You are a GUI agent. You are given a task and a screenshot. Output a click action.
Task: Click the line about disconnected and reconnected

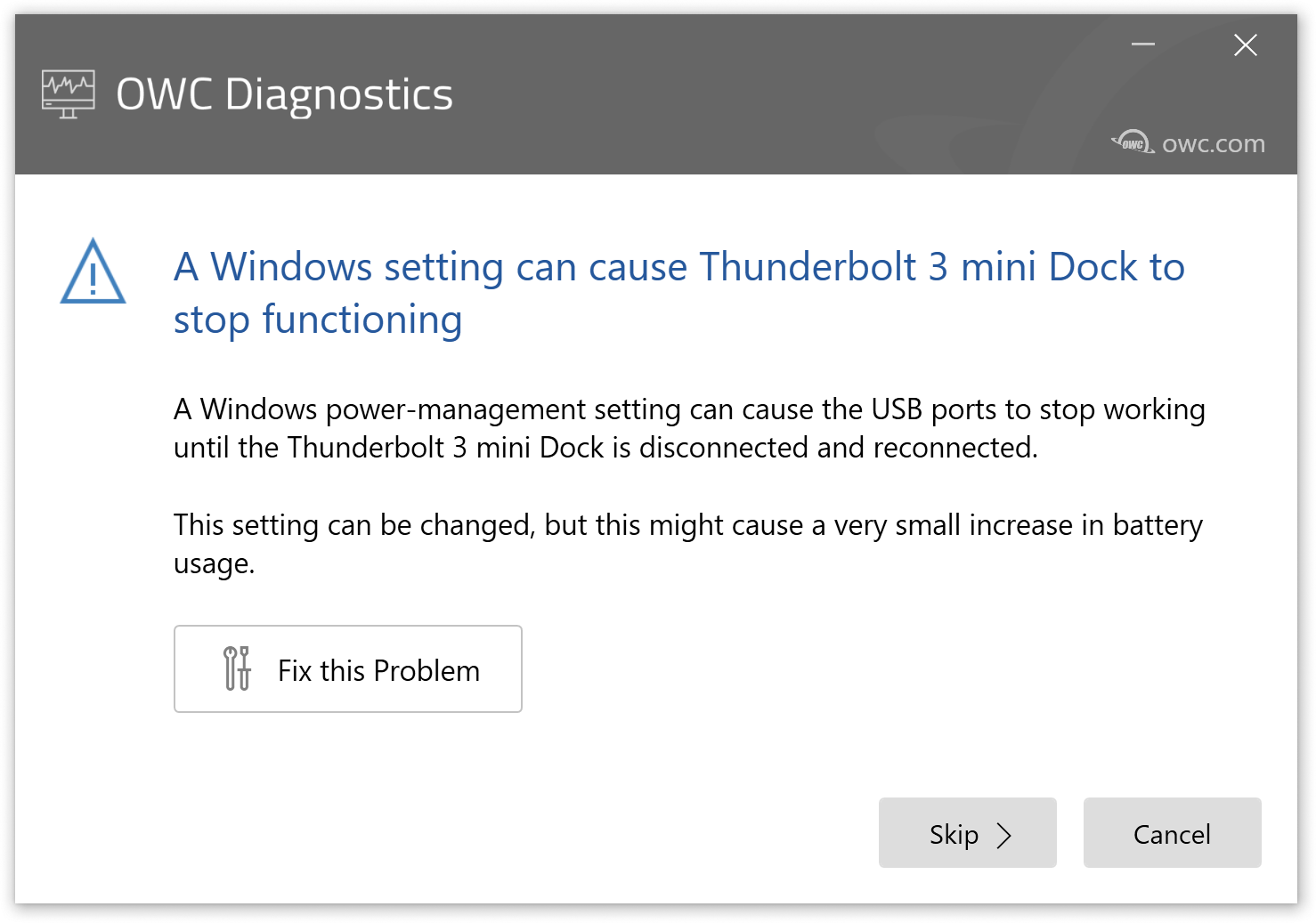605,447
